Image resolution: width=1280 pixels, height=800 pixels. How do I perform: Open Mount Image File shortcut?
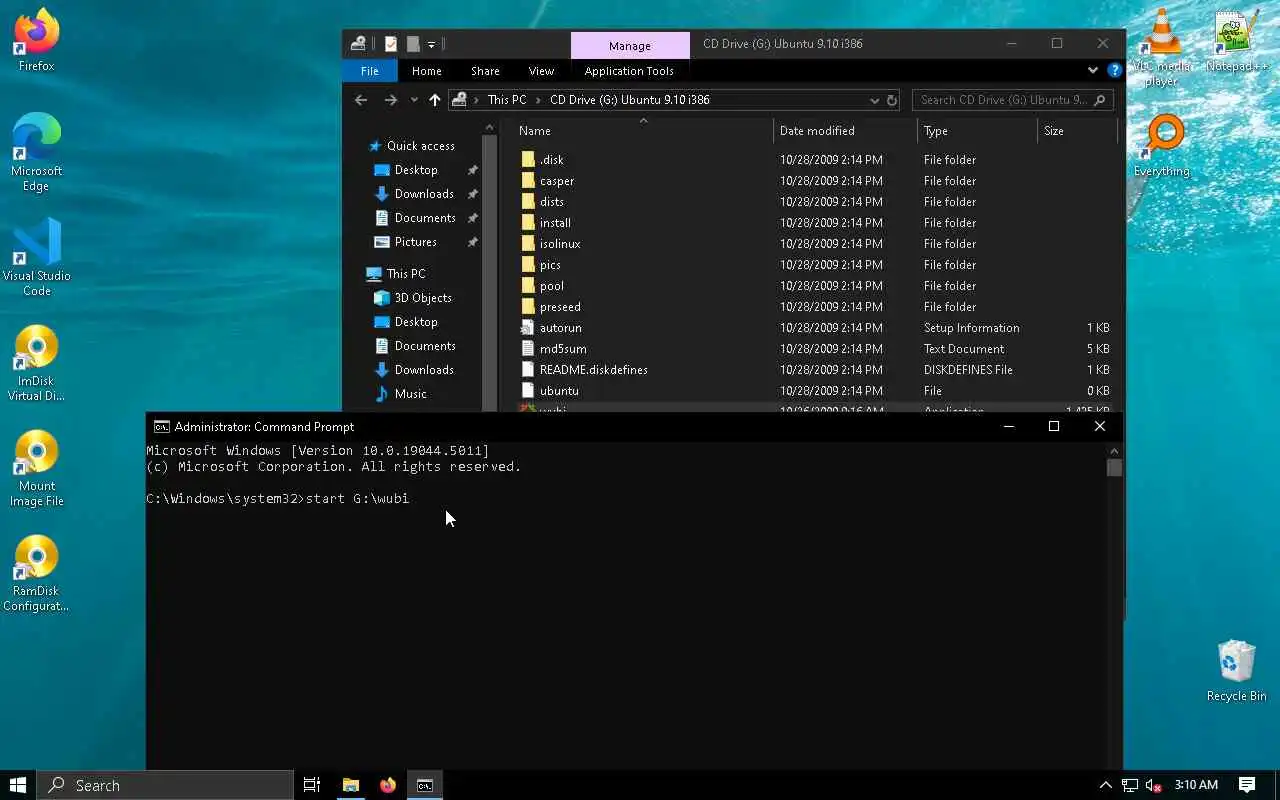36,467
